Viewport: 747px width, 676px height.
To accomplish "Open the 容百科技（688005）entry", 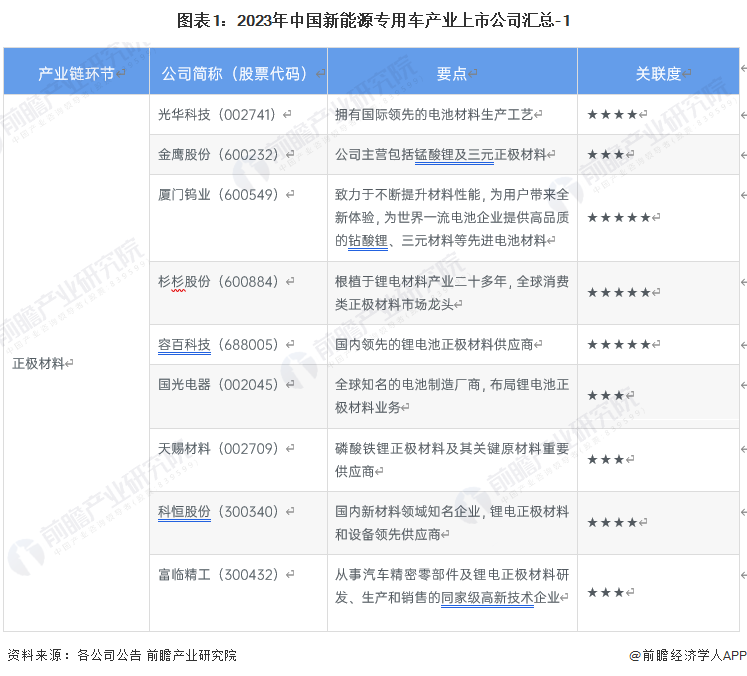I will 217,345.
